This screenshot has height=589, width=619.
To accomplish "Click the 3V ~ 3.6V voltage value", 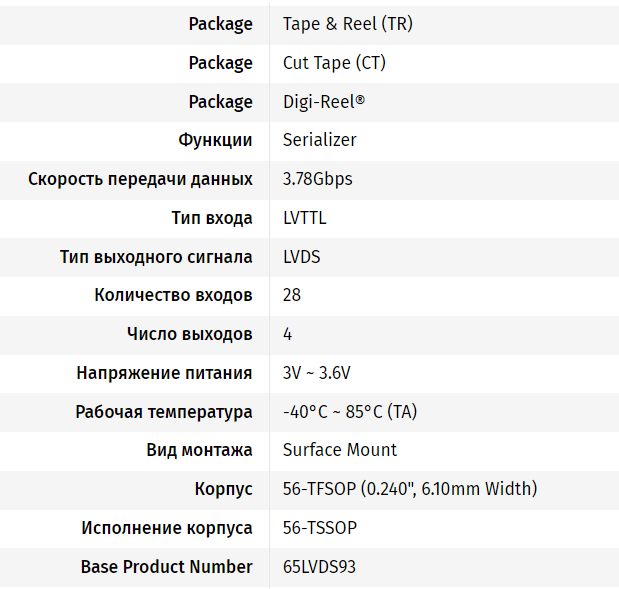I will (316, 373).
